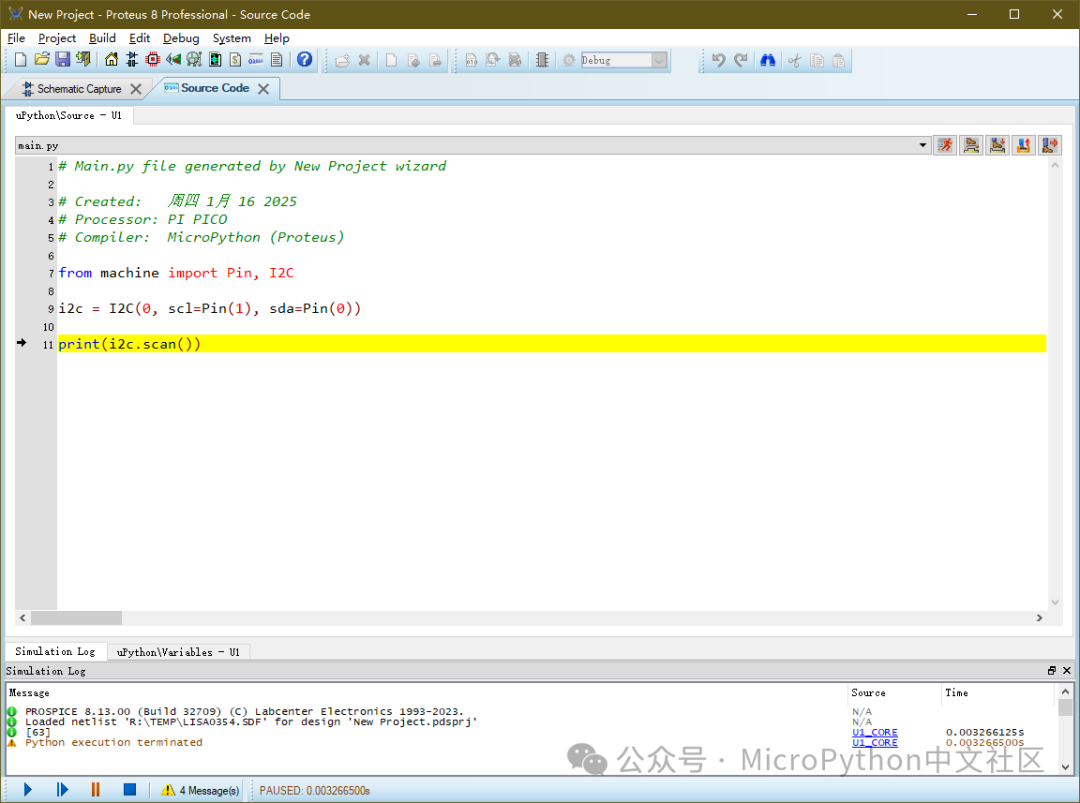1080x803 pixels.
Task: Open Schematic Capture from the toolbar icon
Action: coord(132,60)
